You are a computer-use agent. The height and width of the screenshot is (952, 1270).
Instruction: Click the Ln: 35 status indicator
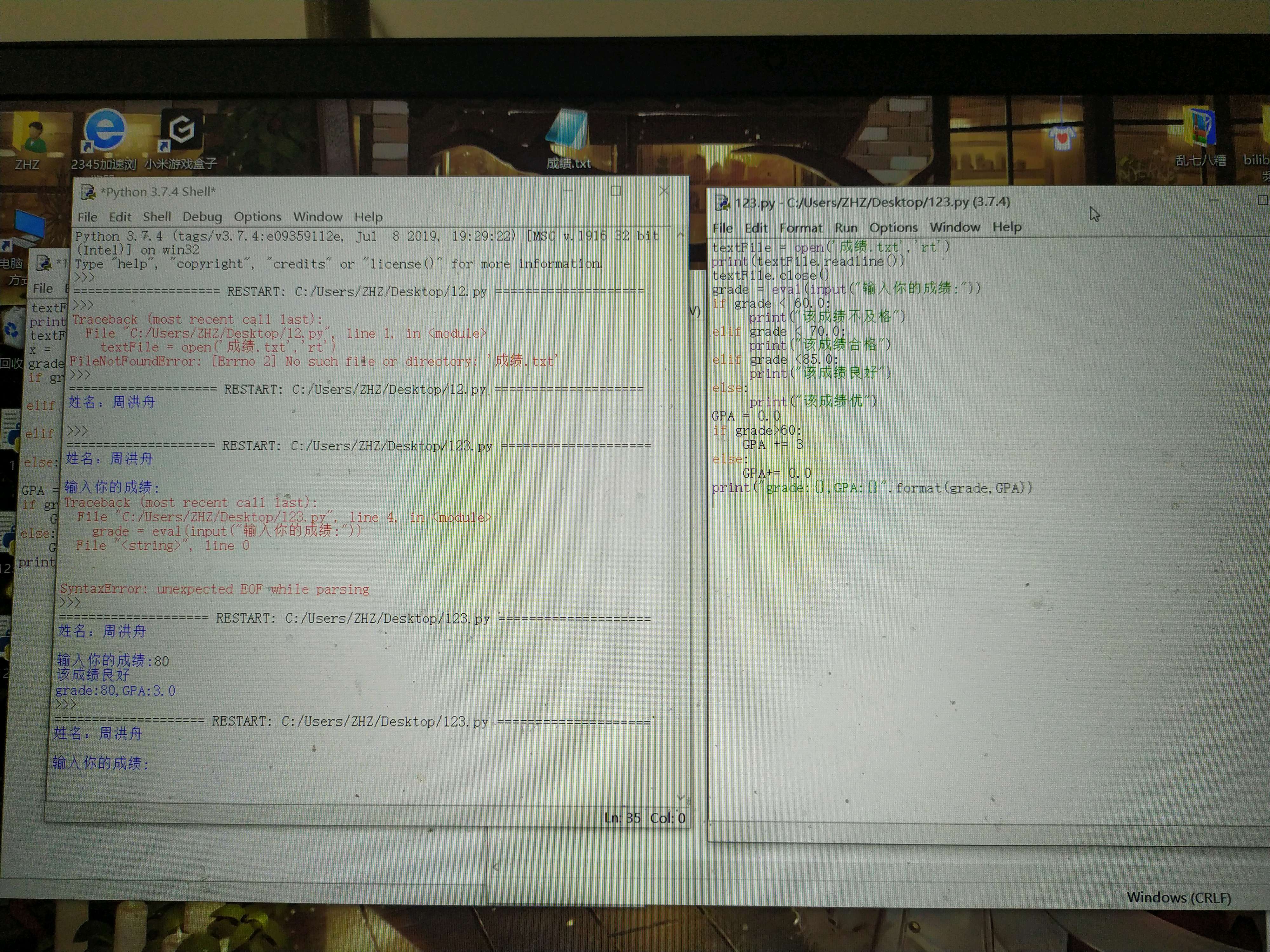coord(622,818)
